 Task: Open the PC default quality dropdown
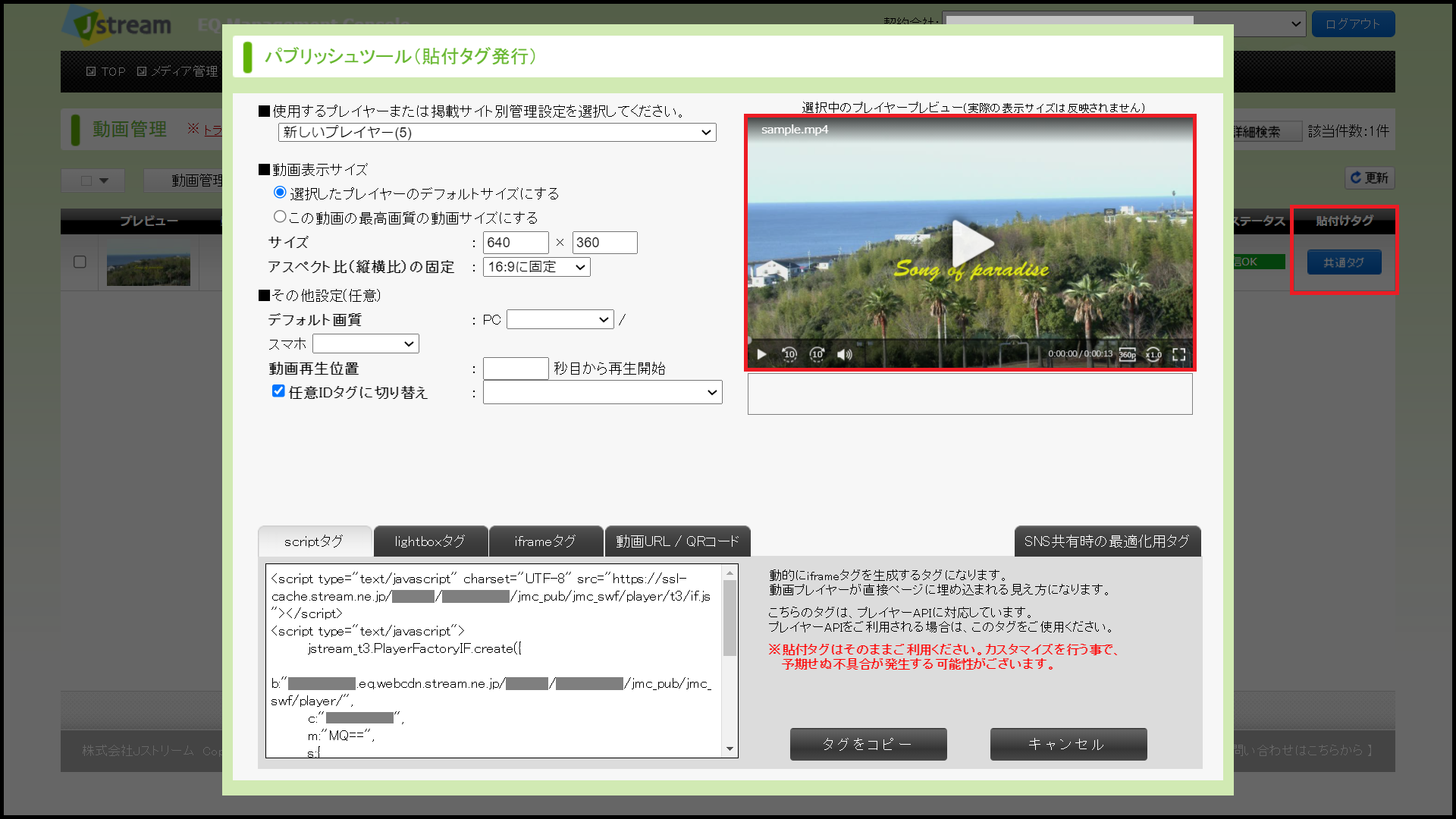coord(560,320)
